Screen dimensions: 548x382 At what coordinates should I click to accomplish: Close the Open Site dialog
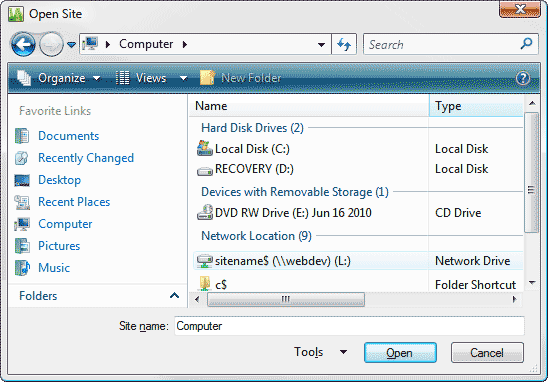tap(520, 9)
